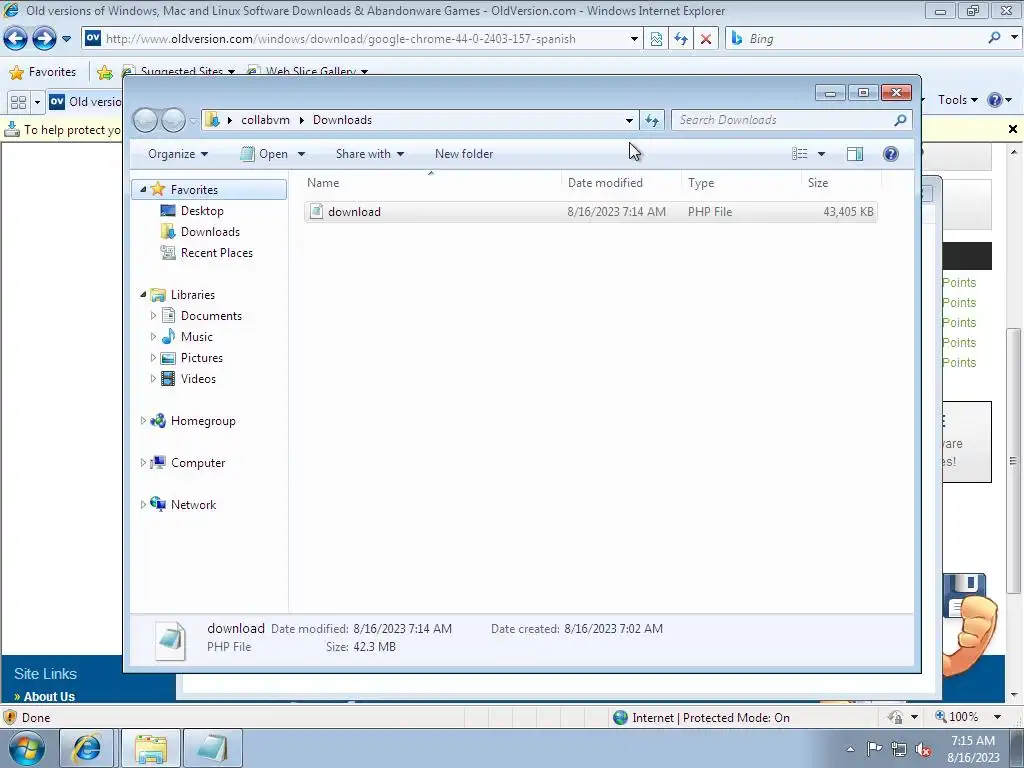Open the IE Tools menu
1024x768 pixels.
pos(957,100)
